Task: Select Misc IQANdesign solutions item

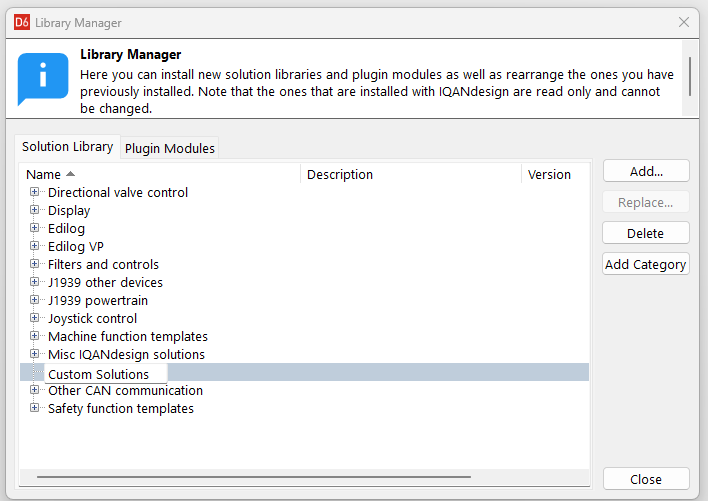Action: pos(126,354)
